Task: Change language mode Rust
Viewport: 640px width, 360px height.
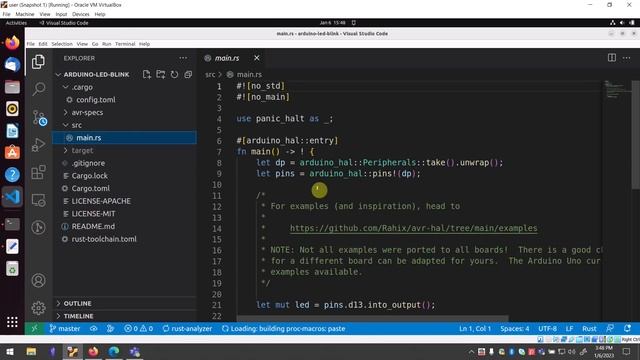Action: coord(589,329)
